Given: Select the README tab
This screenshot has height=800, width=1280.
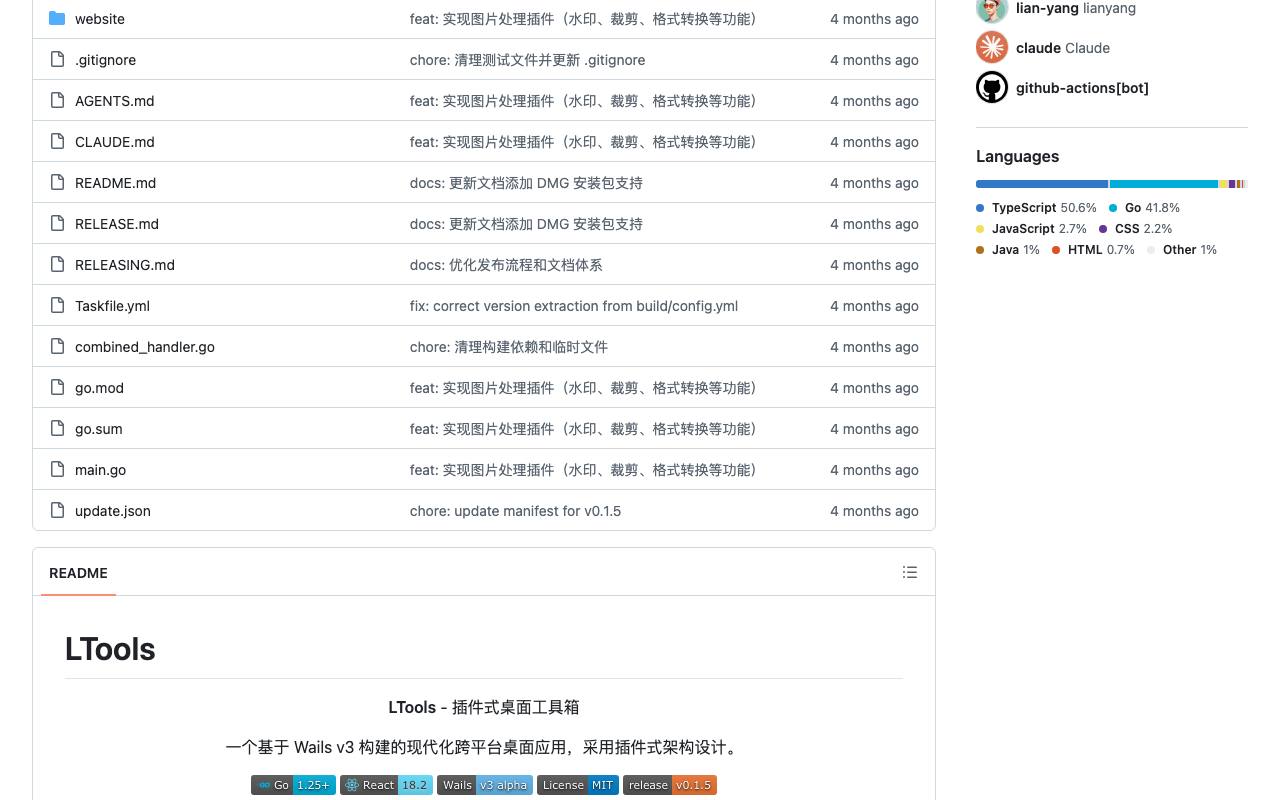Looking at the screenshot, I should (x=78, y=573).
